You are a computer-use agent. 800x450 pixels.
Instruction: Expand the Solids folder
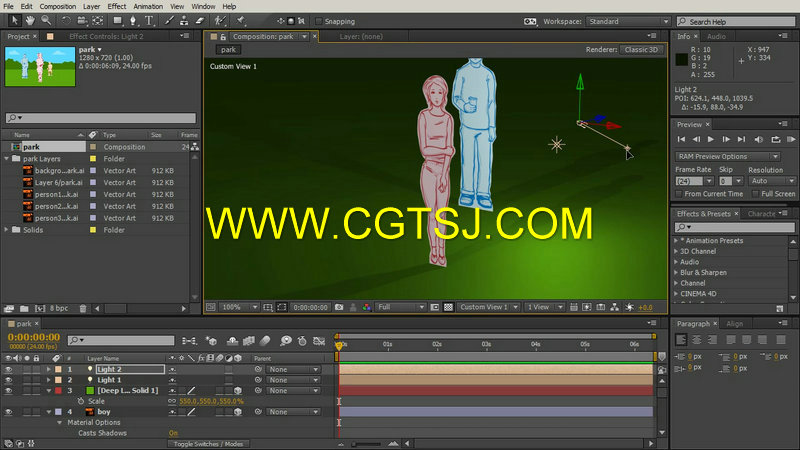(x=7, y=230)
